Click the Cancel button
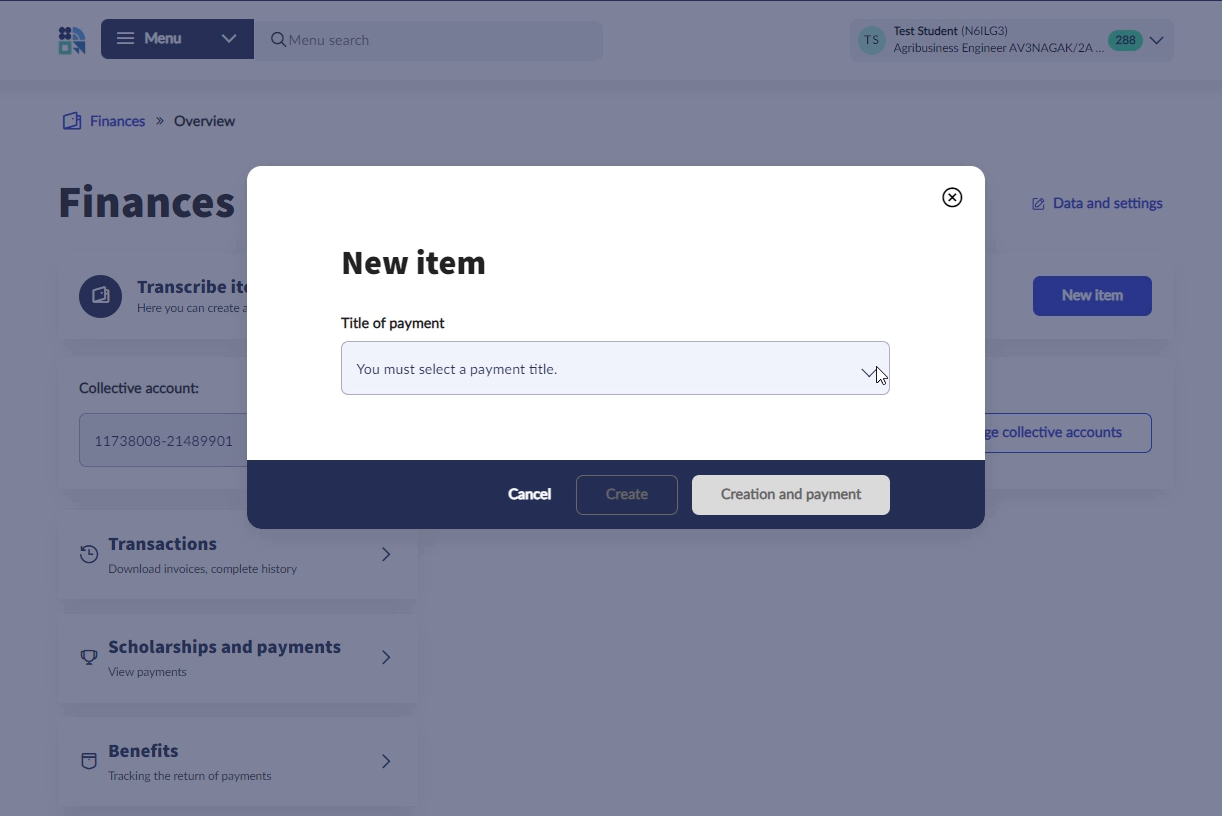 click(529, 495)
